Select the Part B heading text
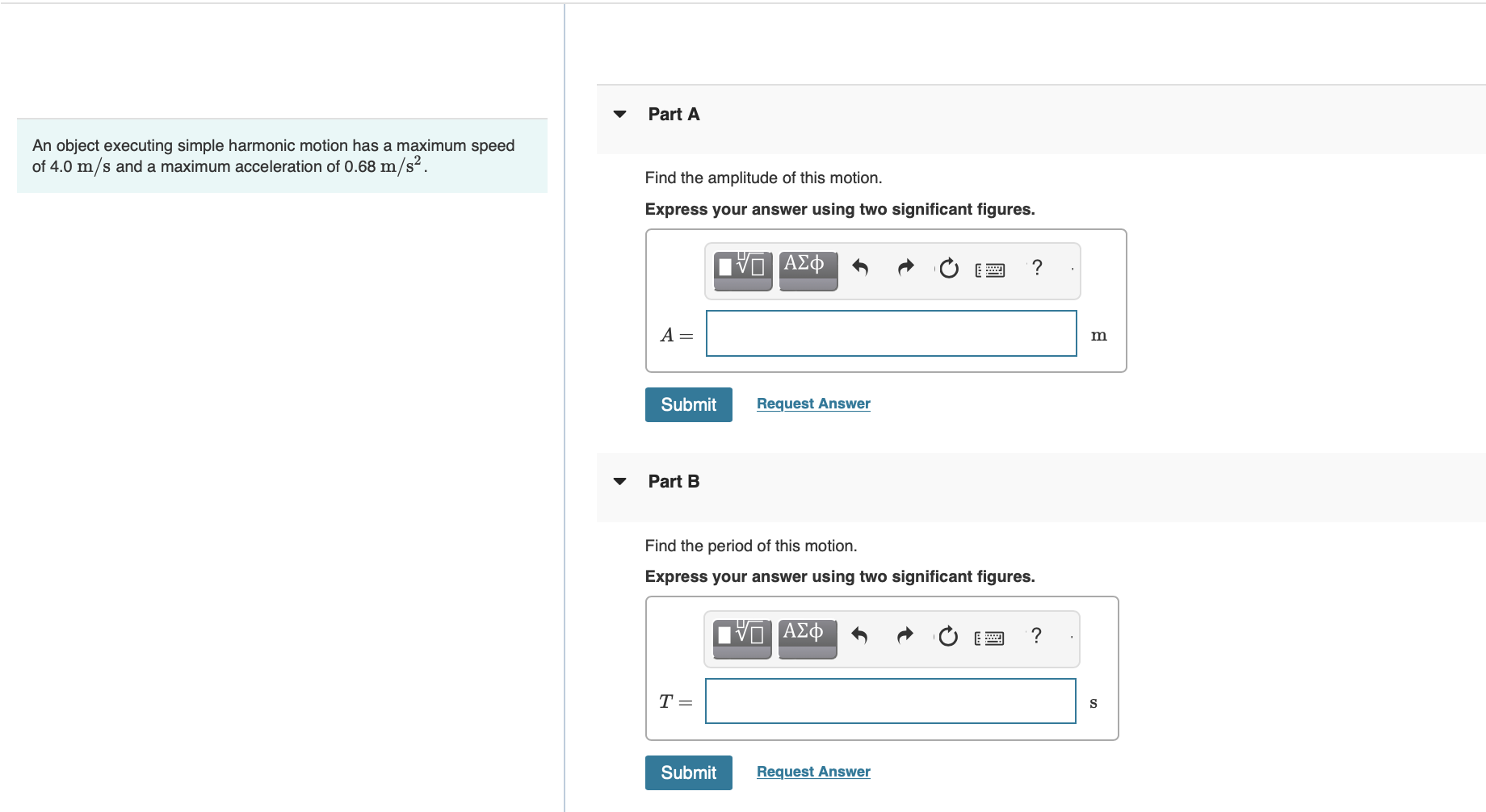The height and width of the screenshot is (812, 1486). (x=674, y=482)
